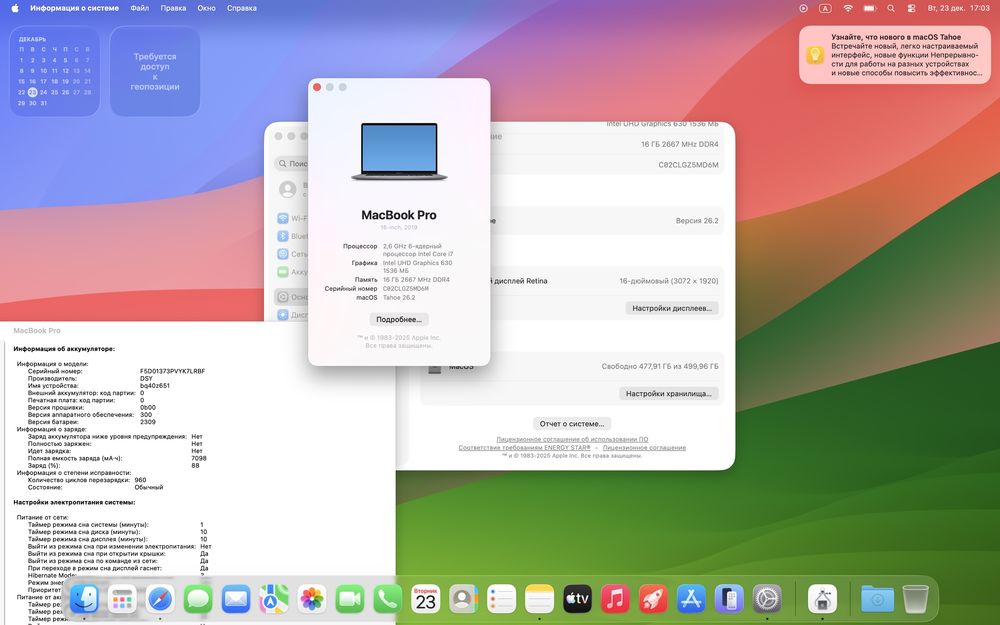The height and width of the screenshot is (625, 1000).
Task: Click the macOS Tahoe notification banner
Action: (894, 55)
